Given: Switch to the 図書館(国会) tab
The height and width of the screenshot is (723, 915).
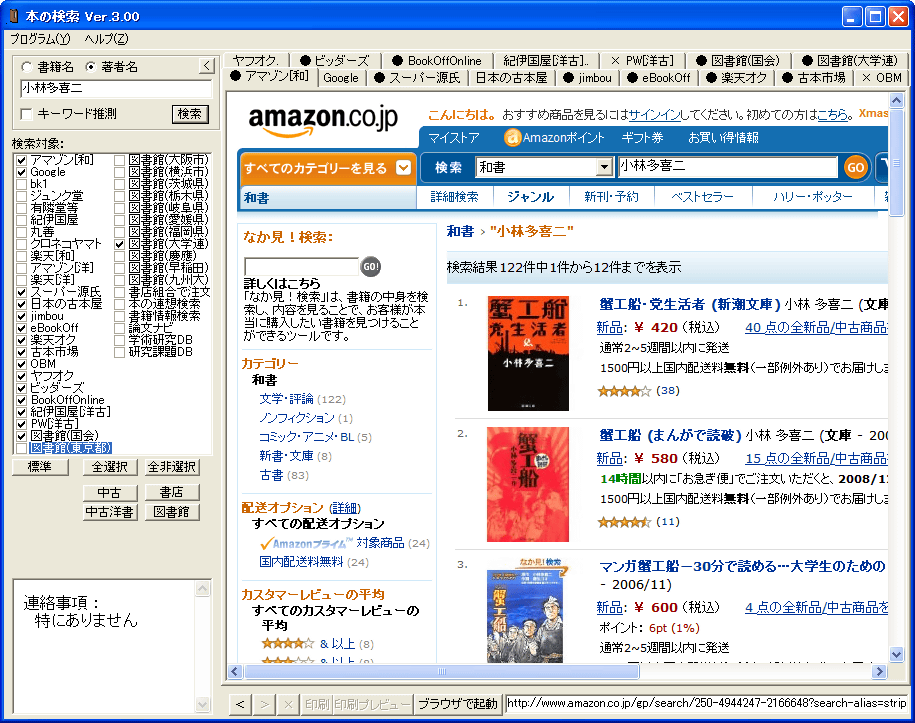Looking at the screenshot, I should (738, 61).
